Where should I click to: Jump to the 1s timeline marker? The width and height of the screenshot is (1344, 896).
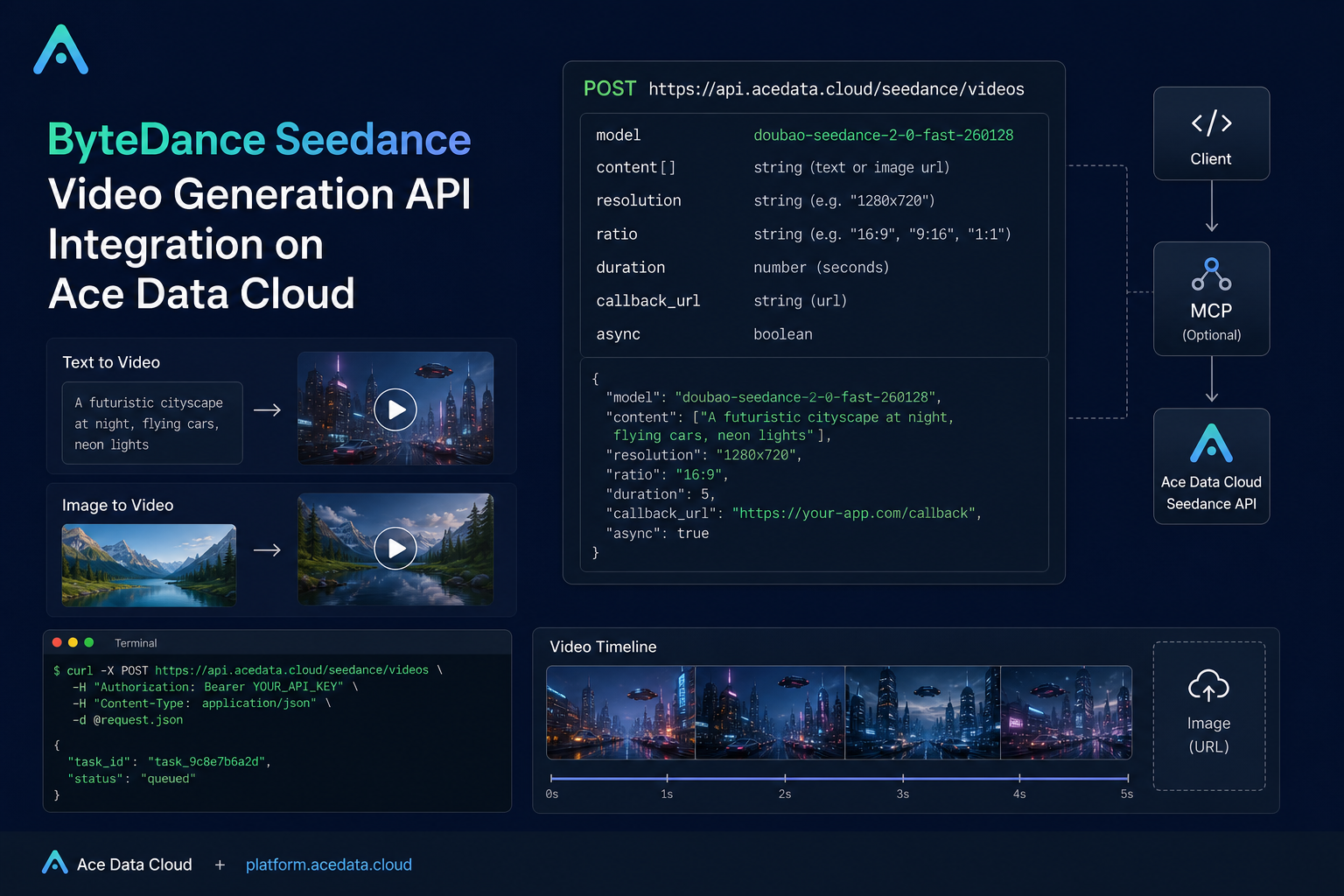pos(667,794)
